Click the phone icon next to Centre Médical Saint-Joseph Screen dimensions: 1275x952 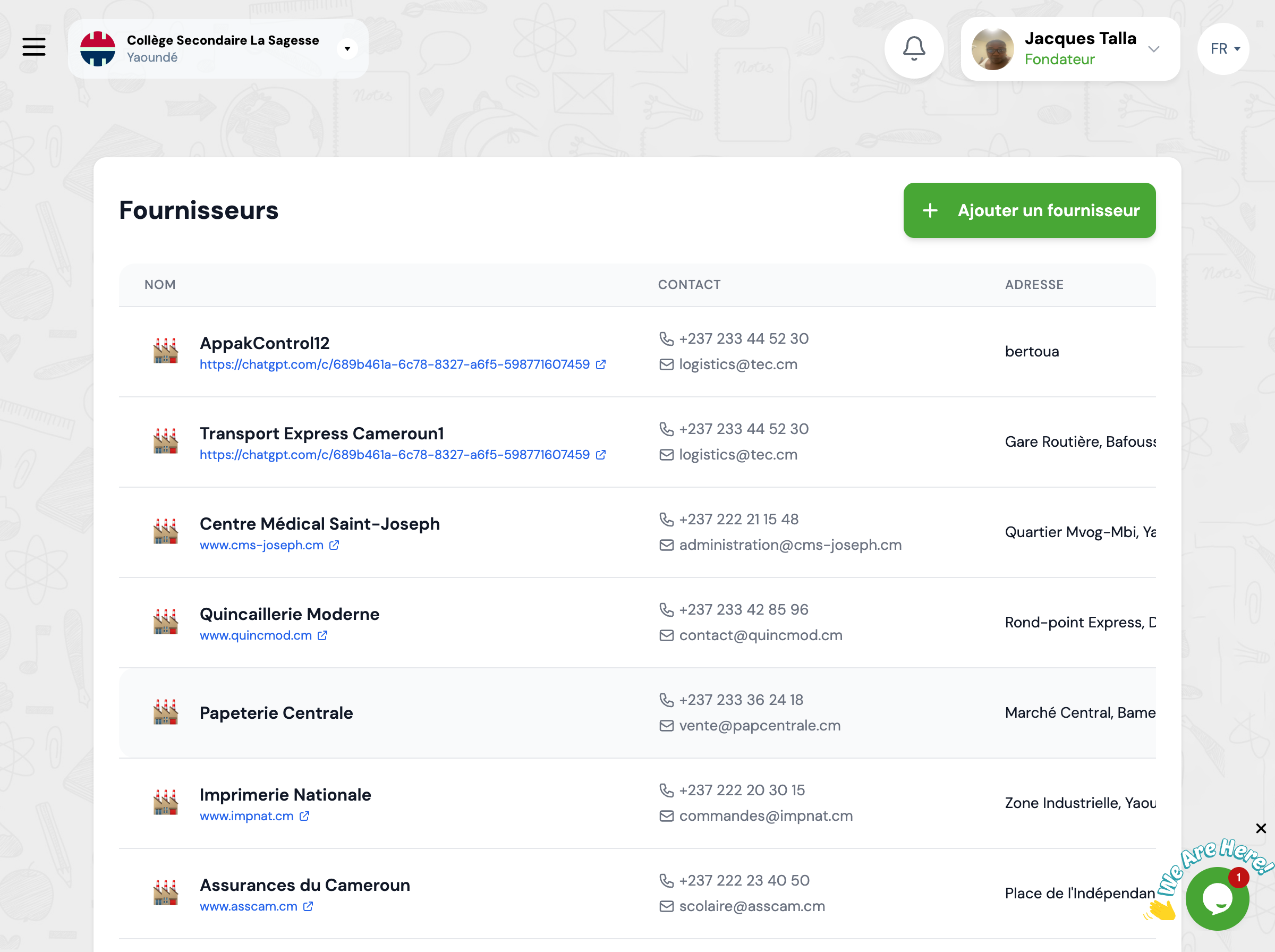click(666, 519)
